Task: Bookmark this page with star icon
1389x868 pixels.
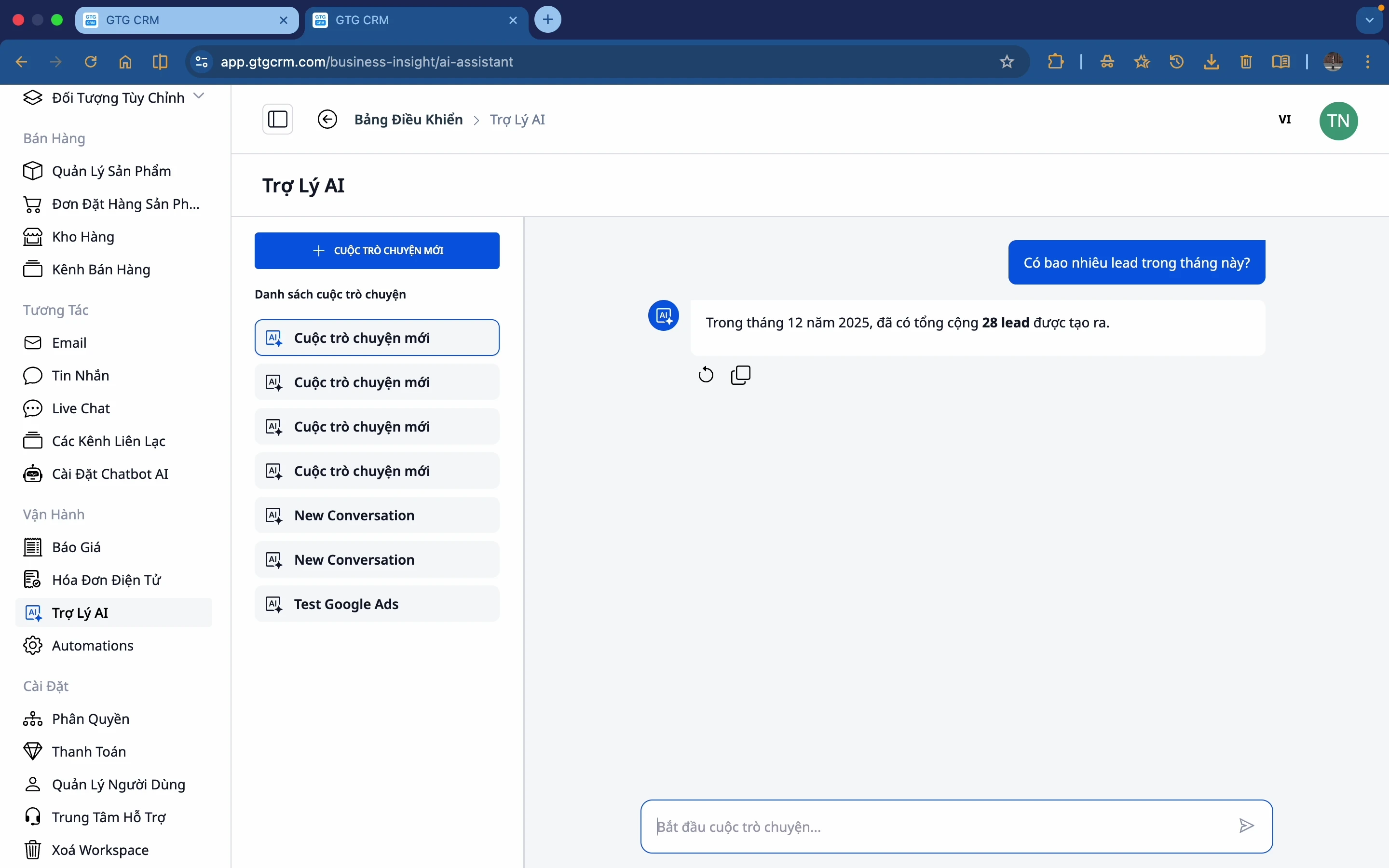Action: 1007,62
